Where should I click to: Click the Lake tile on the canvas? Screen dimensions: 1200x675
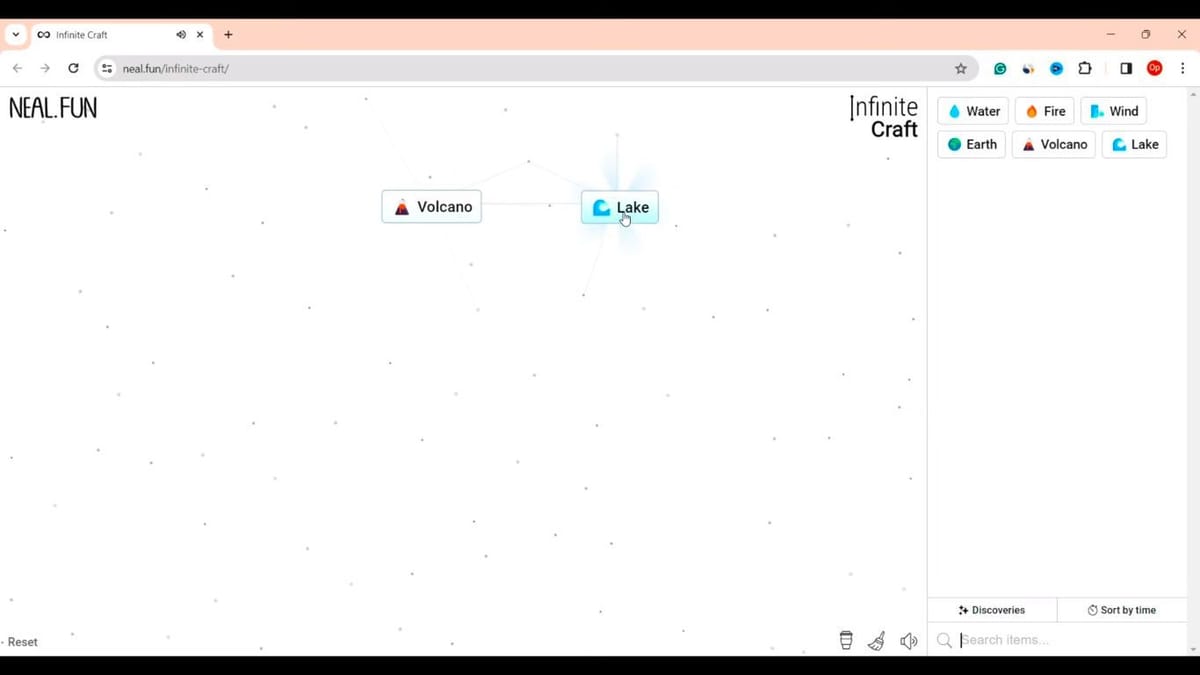tap(620, 207)
